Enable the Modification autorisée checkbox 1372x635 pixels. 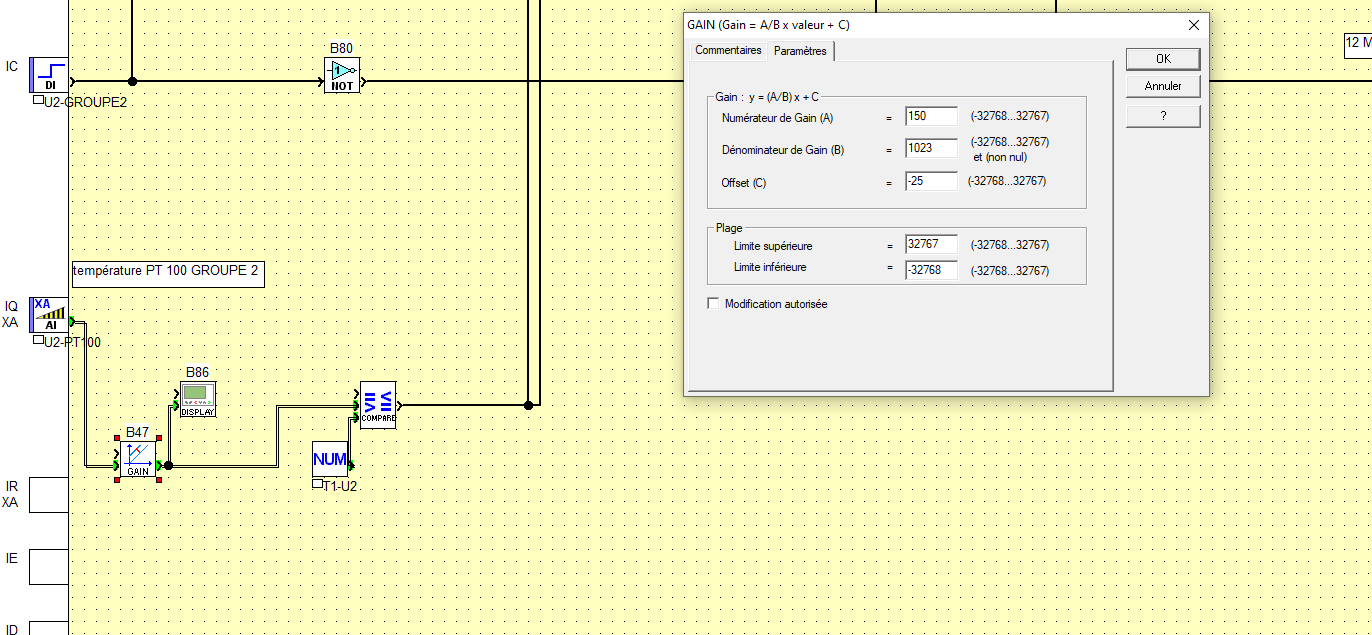click(x=713, y=303)
